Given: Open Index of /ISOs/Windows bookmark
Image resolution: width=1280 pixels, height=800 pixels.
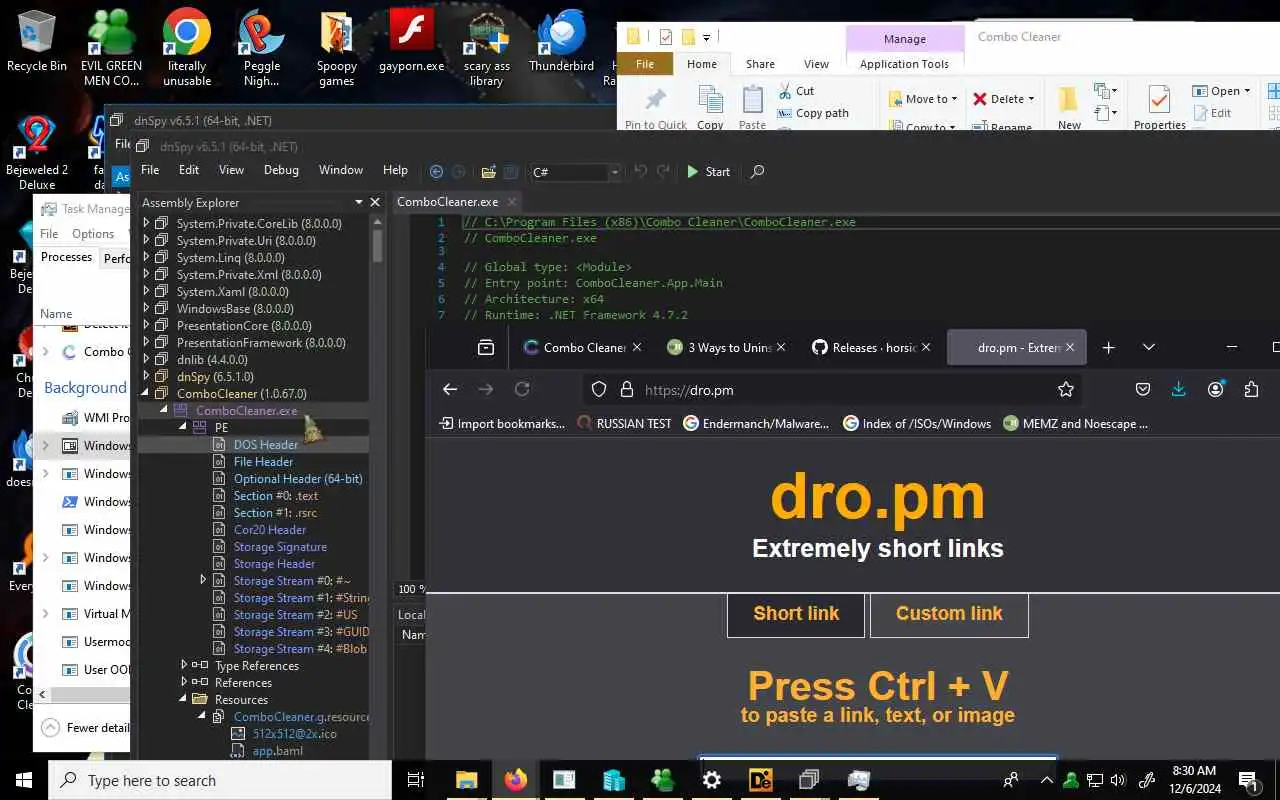Looking at the screenshot, I should [x=917, y=423].
